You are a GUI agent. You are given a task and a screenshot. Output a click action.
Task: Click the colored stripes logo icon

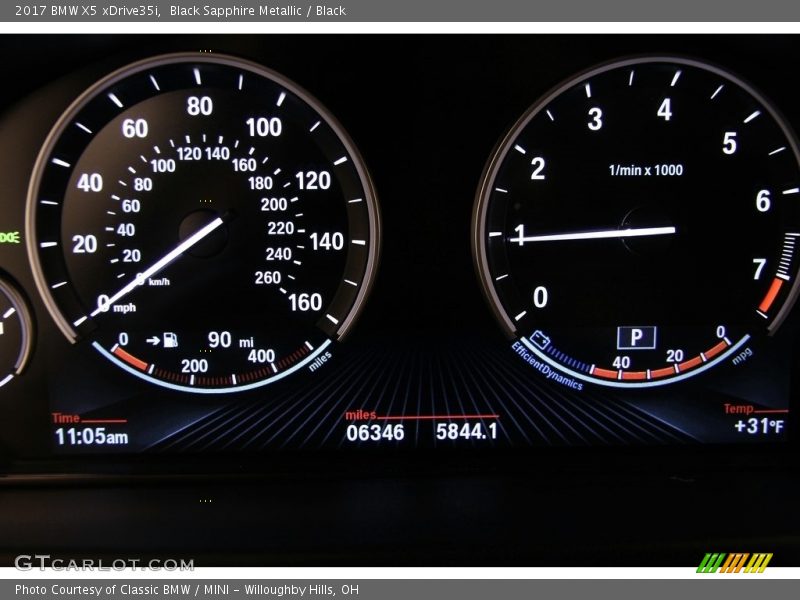tap(735, 563)
